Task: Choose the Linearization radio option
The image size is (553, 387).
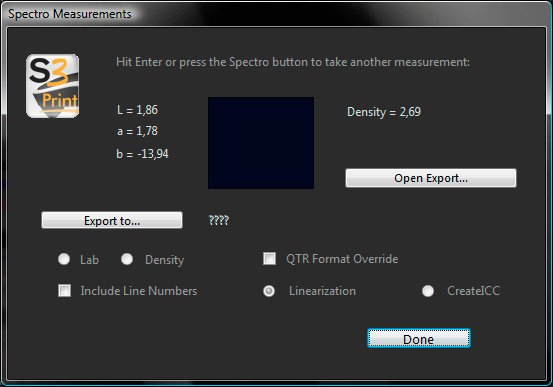Action: click(x=269, y=291)
